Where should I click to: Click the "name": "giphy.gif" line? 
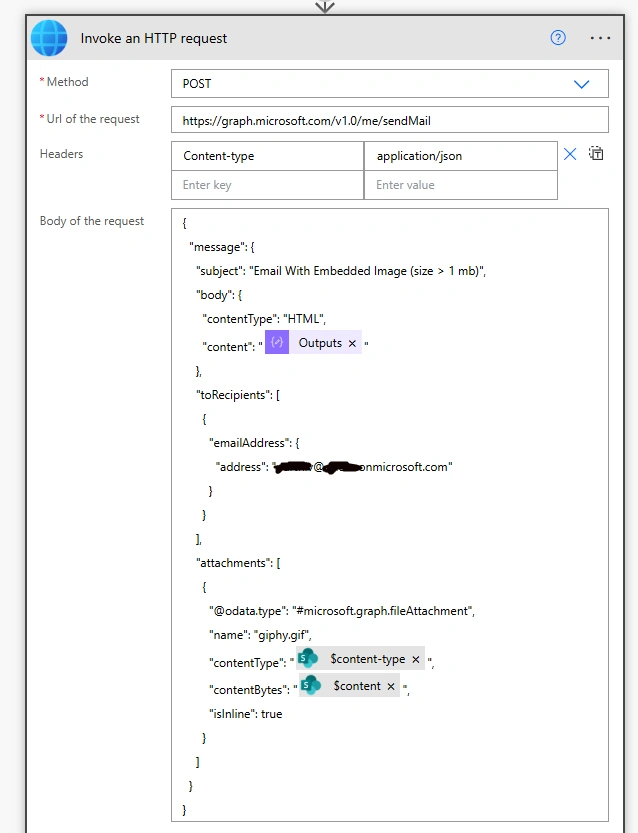[260, 635]
